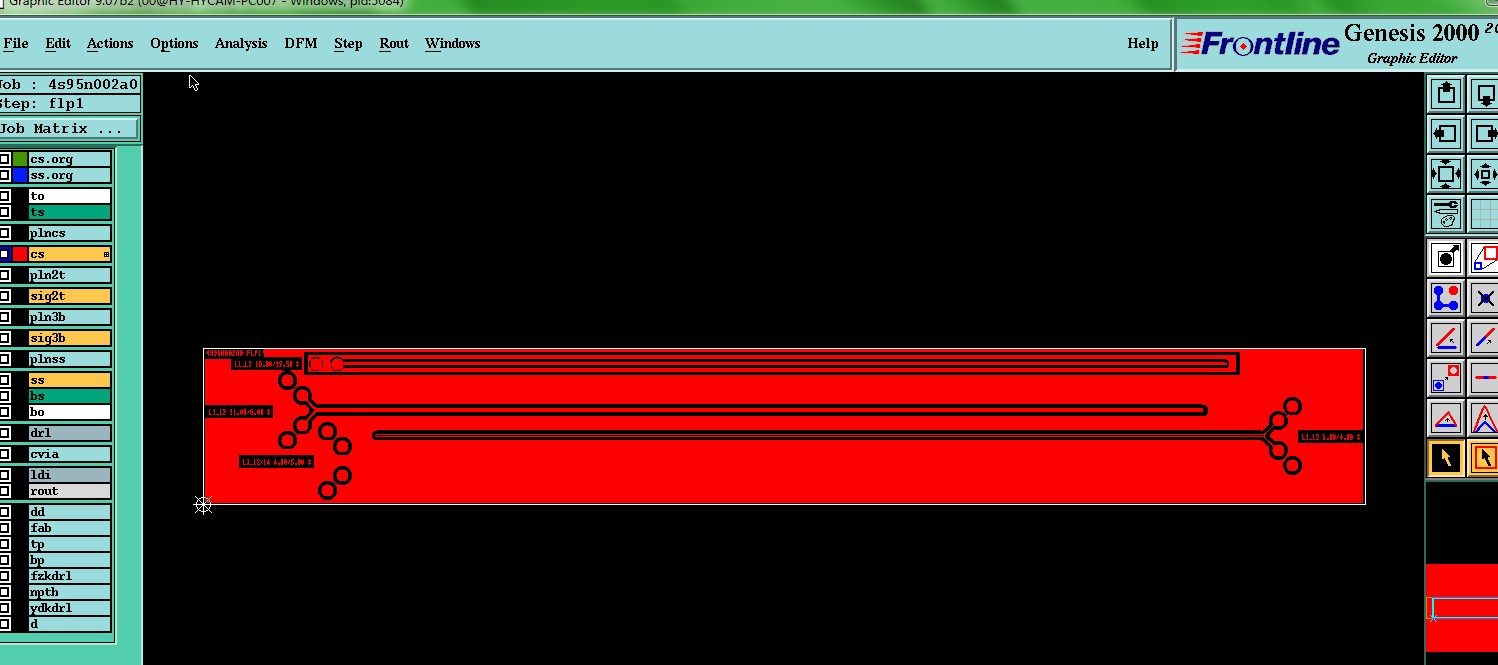1498x665 pixels.
Task: Click the Frontline logo
Action: [x=1260, y=44]
